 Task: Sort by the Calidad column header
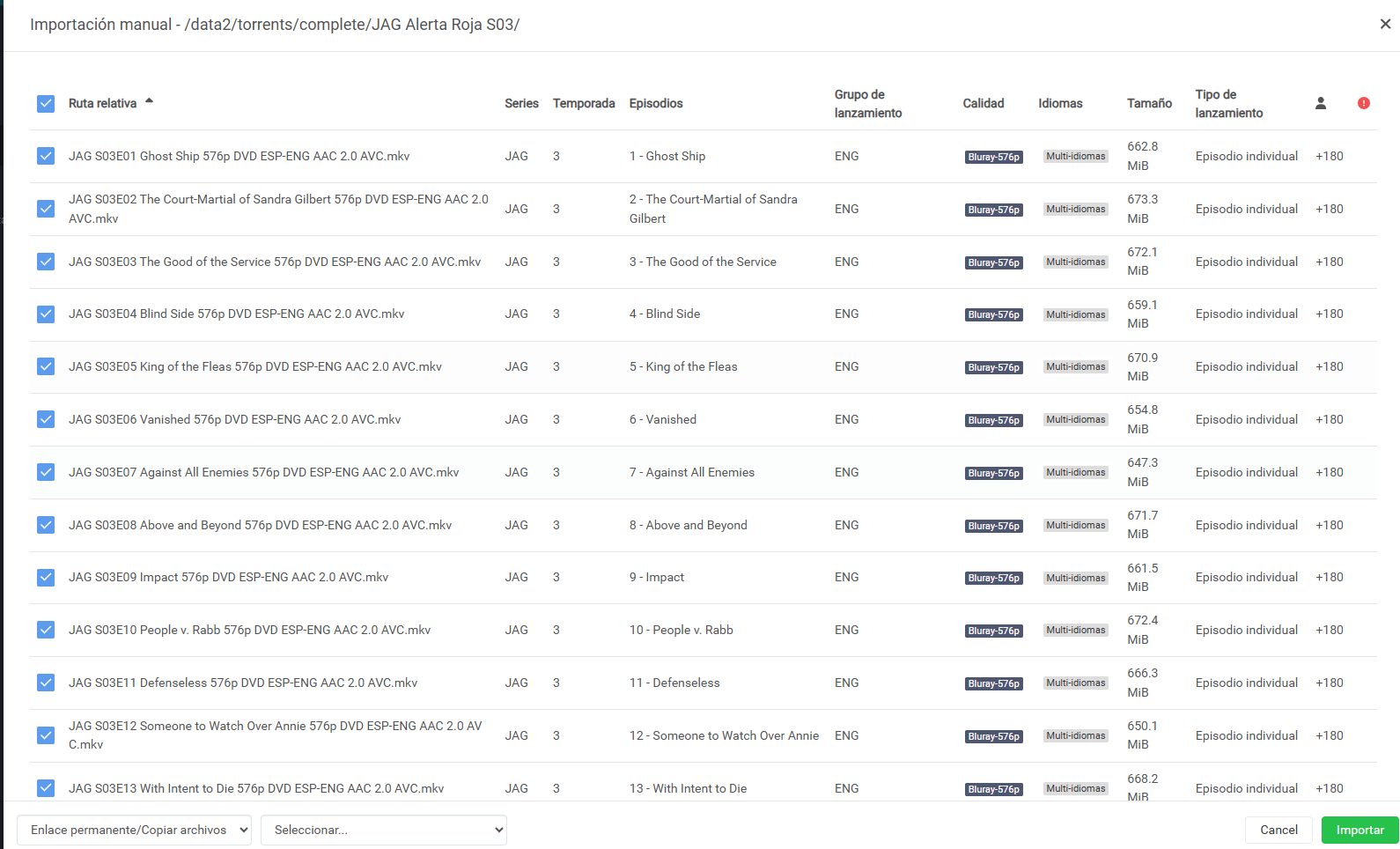tap(983, 103)
